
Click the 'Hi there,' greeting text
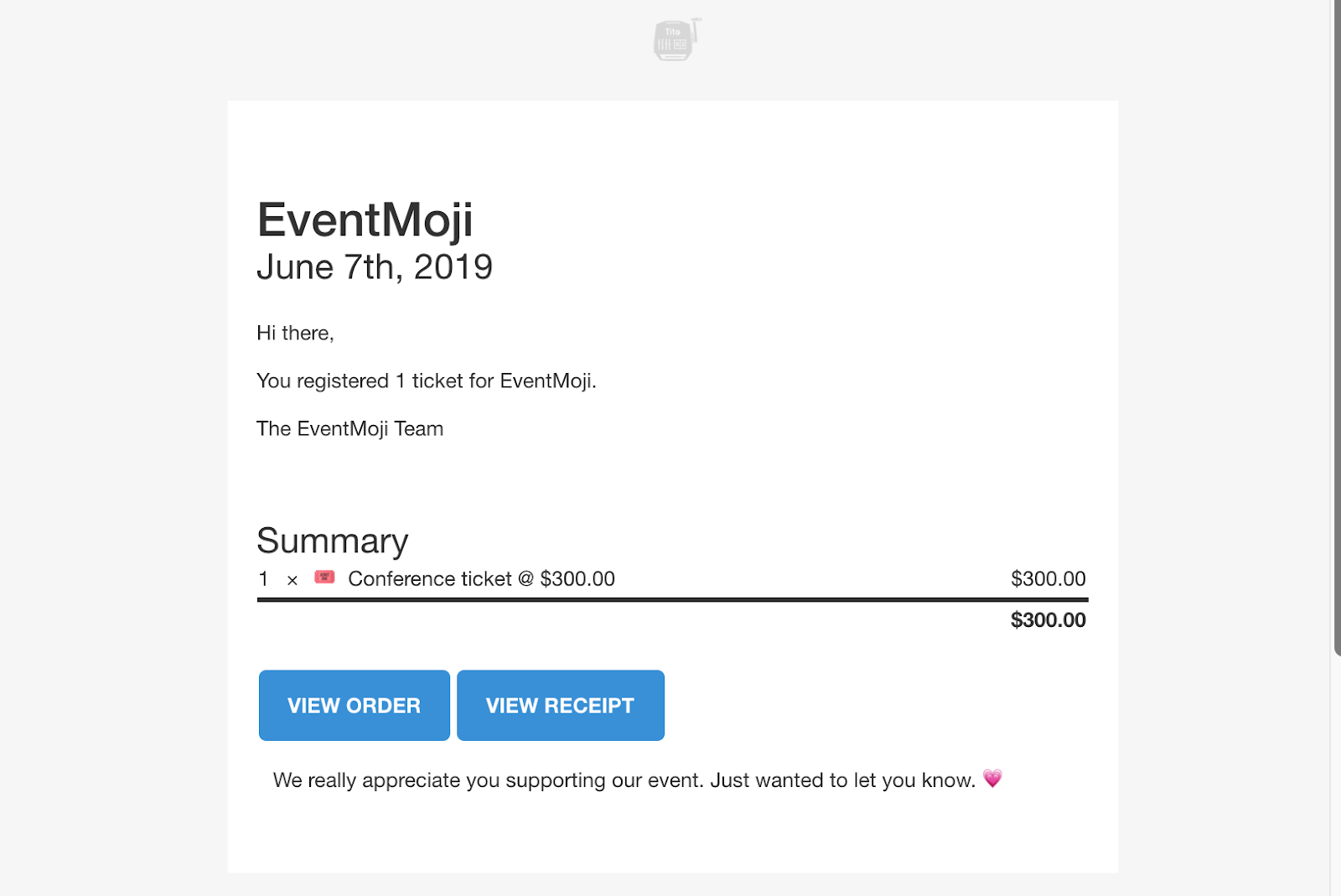click(295, 334)
